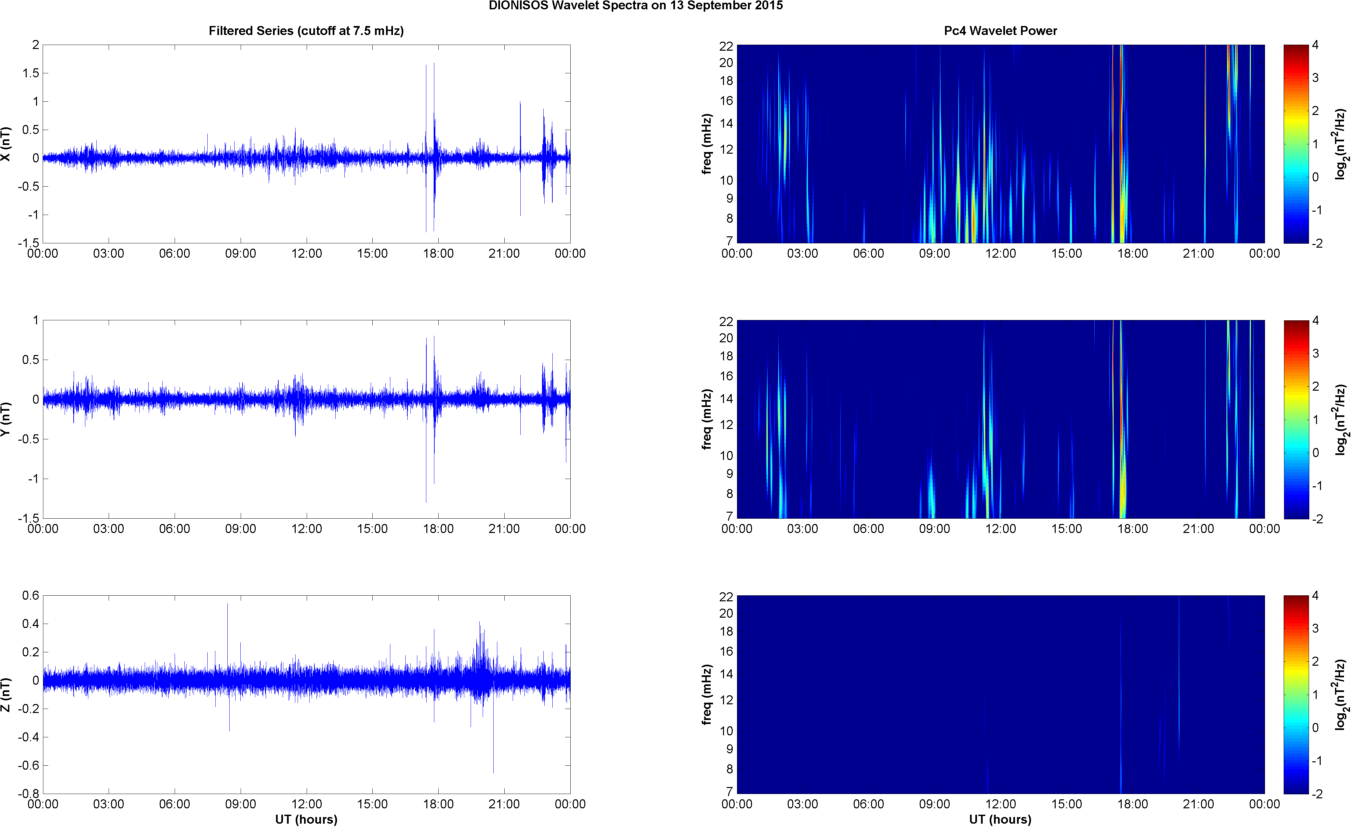
Task: Click the '15:00' tick under the middle spectrogram
Action: click(1066, 528)
